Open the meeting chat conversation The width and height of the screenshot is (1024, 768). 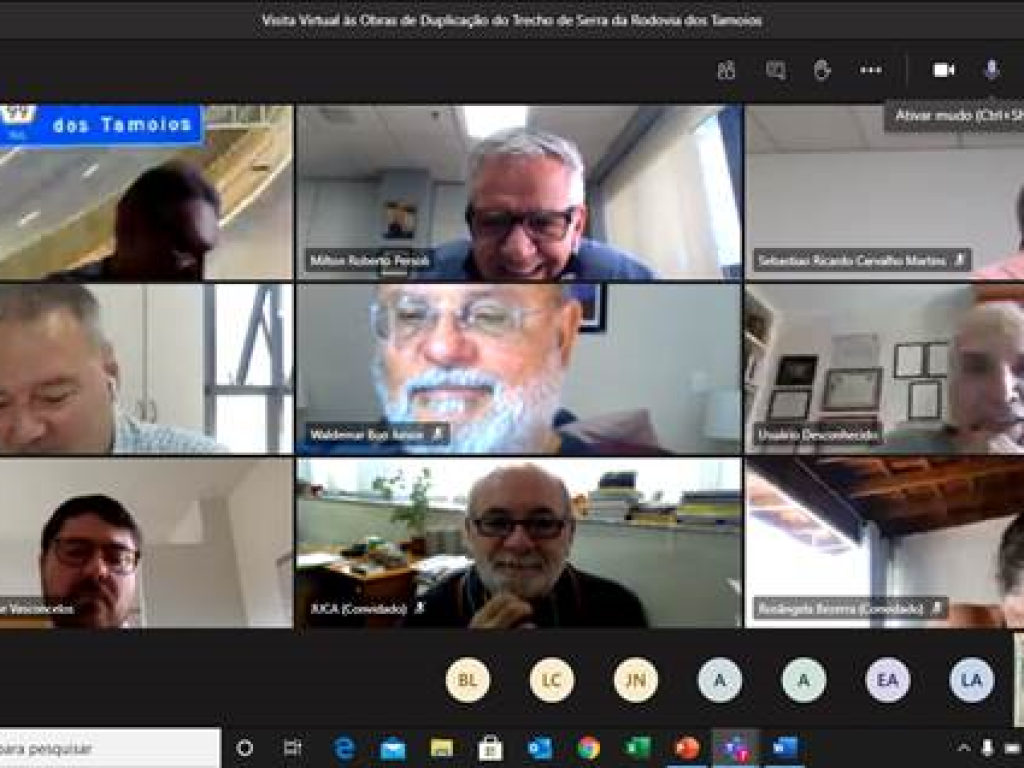point(775,70)
